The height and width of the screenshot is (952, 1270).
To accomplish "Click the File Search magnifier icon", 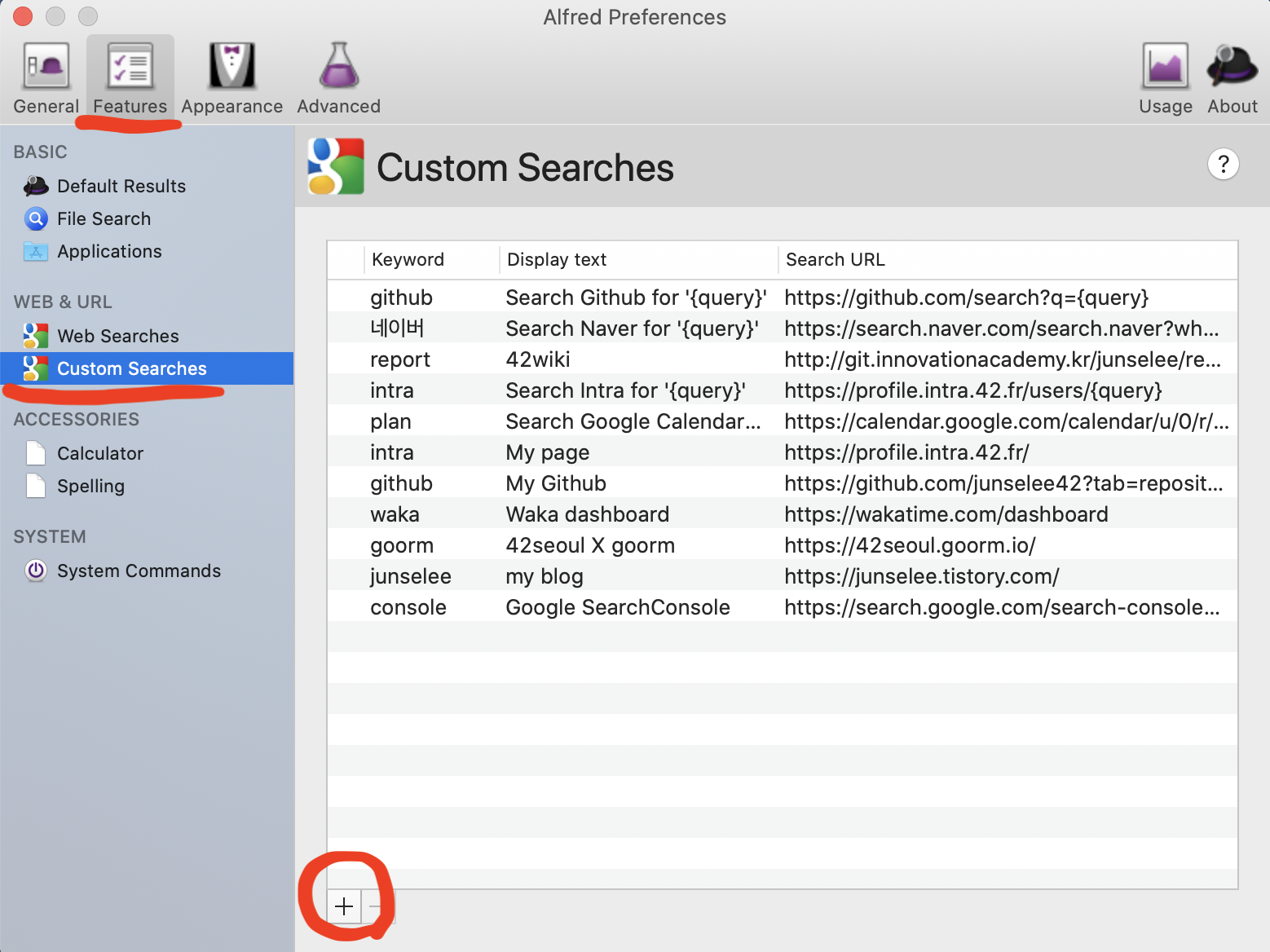I will pyautogui.click(x=36, y=218).
